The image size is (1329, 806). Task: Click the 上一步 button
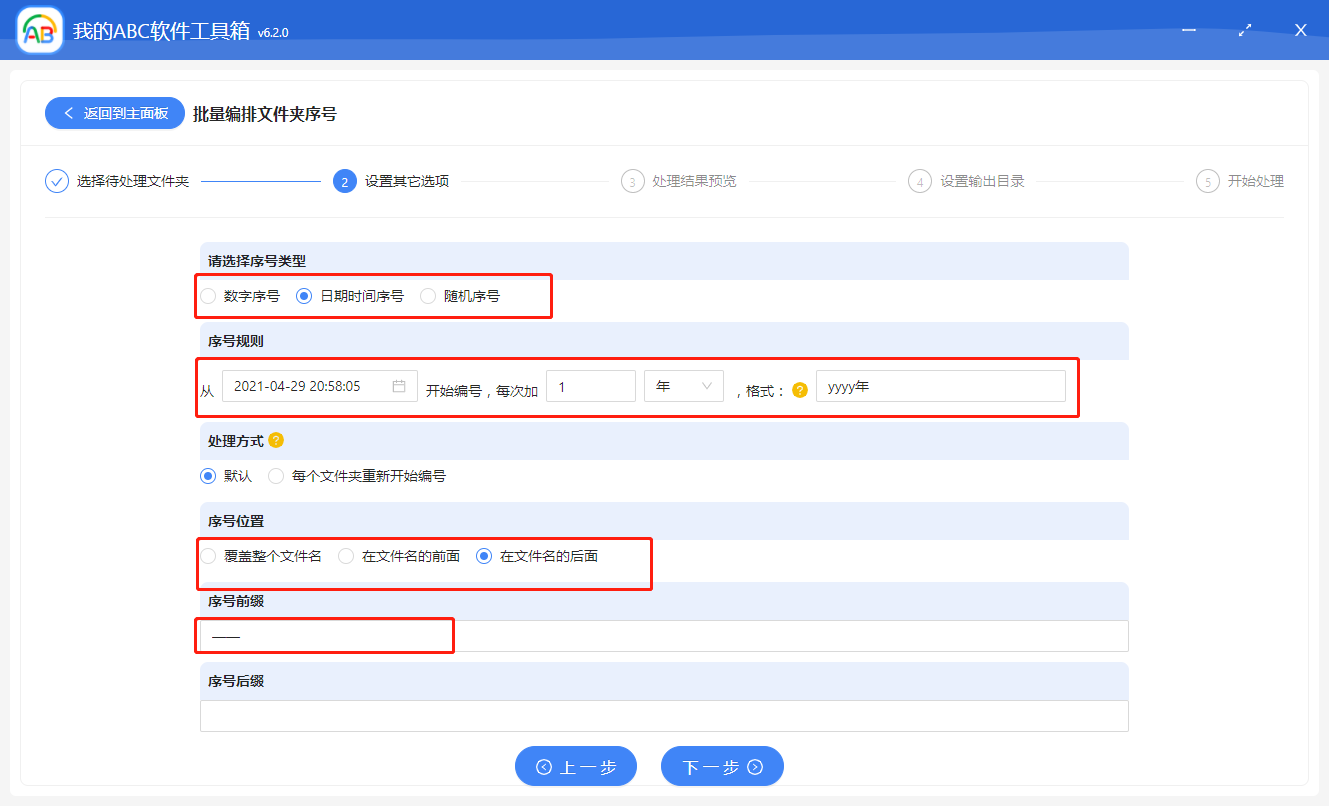[x=575, y=766]
